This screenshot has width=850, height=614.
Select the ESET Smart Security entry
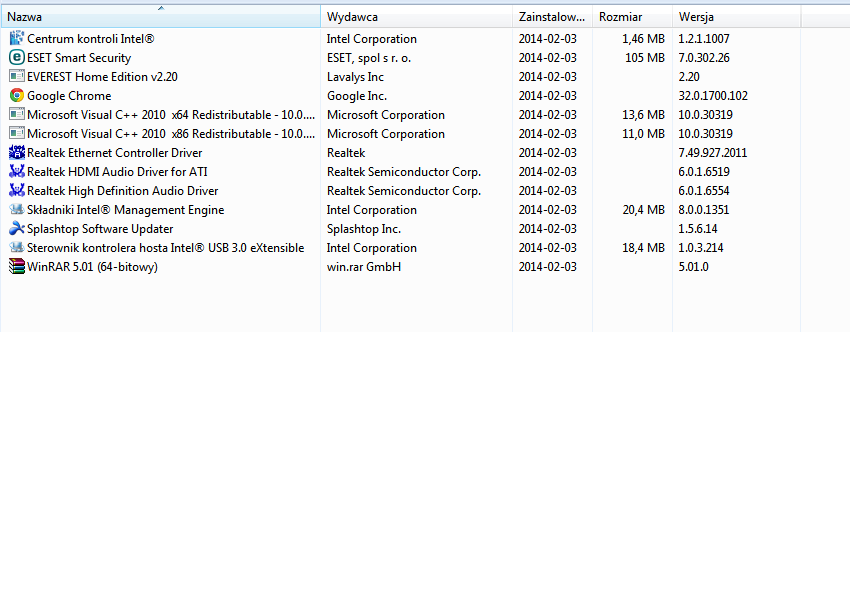click(x=79, y=58)
